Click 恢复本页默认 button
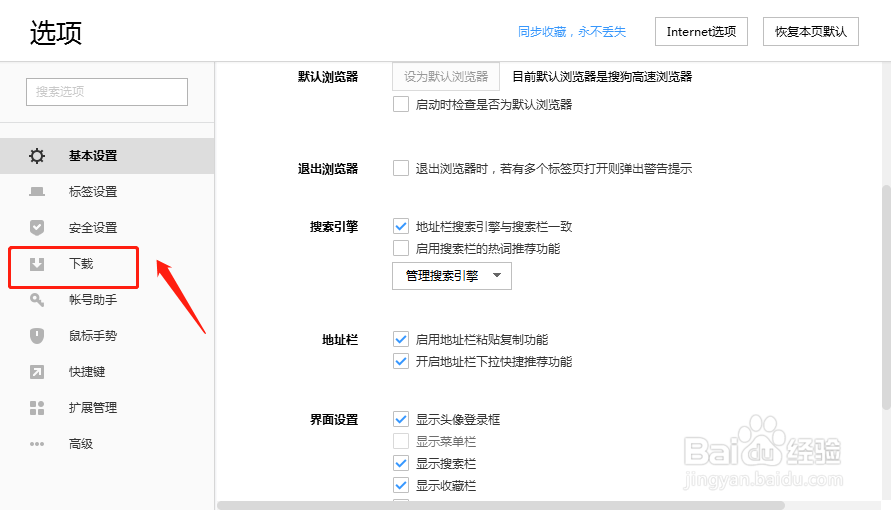This screenshot has height=510, width=891. click(x=811, y=32)
